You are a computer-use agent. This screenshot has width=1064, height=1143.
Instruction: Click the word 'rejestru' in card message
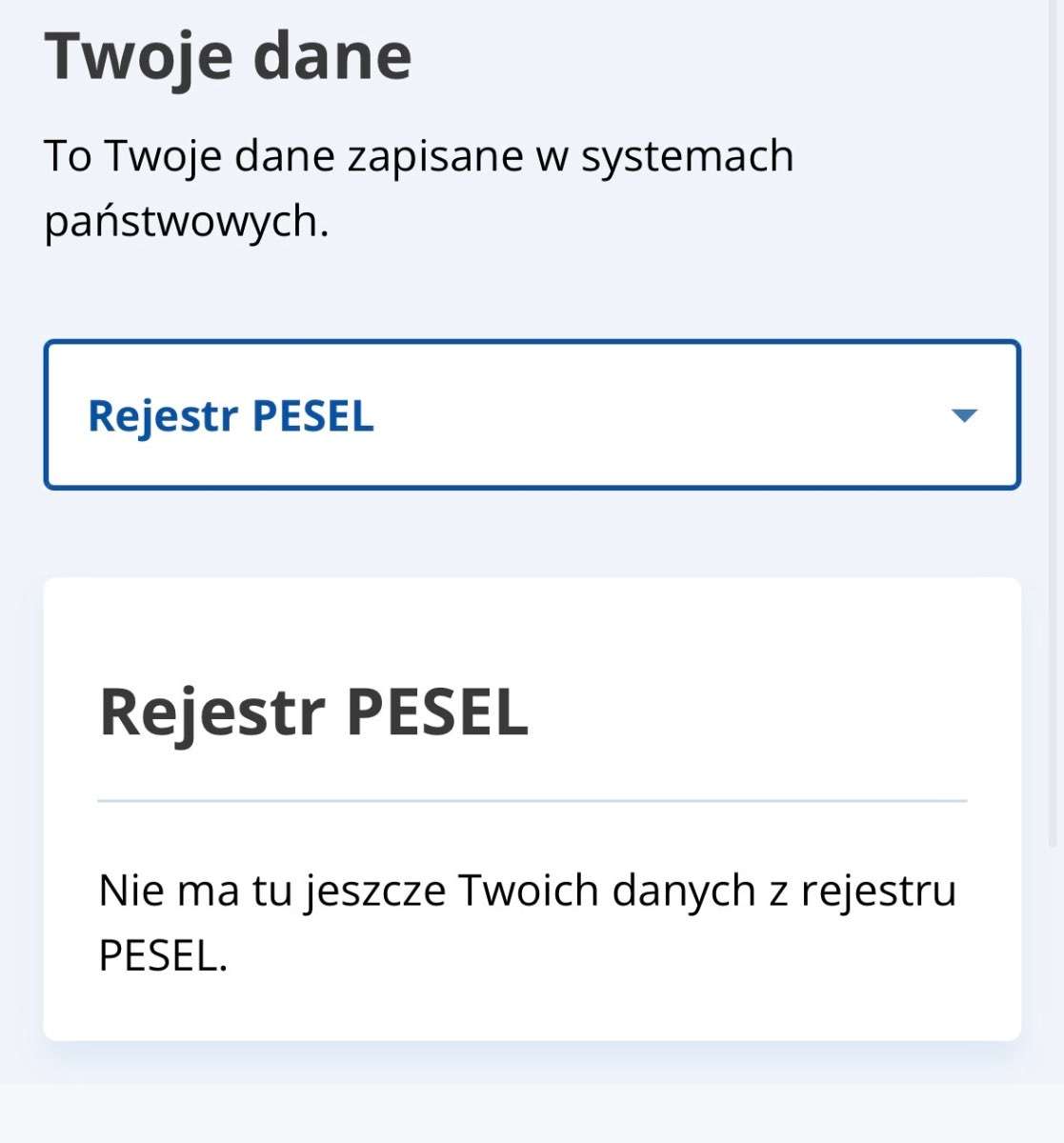[x=877, y=892]
